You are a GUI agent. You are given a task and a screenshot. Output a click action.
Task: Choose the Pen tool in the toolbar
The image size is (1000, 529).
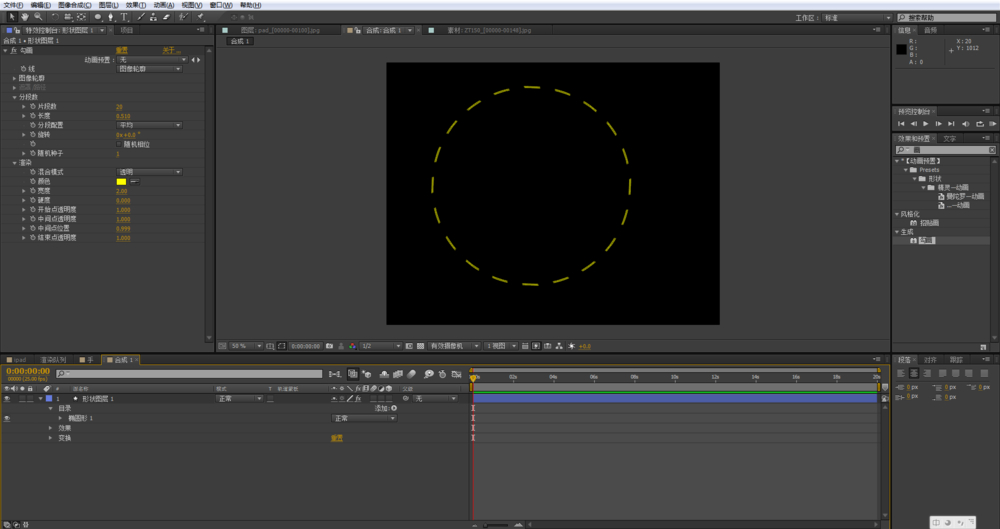(x=110, y=17)
